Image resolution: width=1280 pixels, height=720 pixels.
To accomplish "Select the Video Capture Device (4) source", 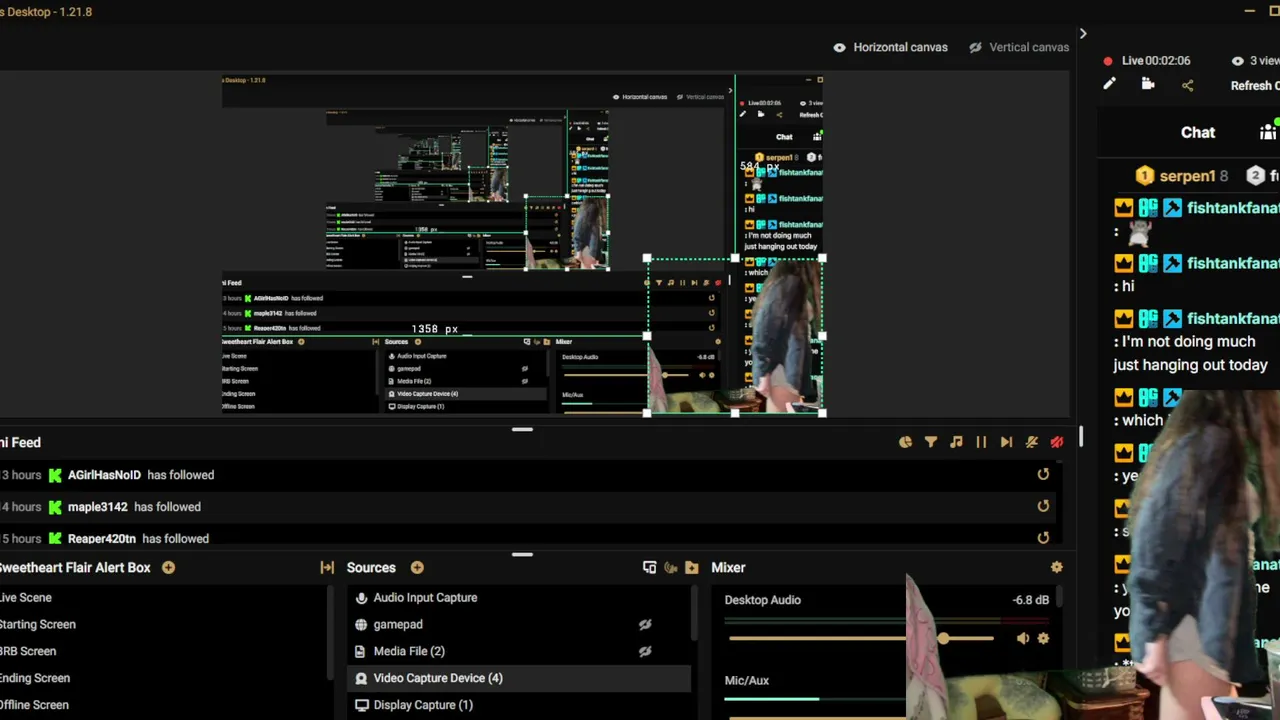I will [518, 678].
